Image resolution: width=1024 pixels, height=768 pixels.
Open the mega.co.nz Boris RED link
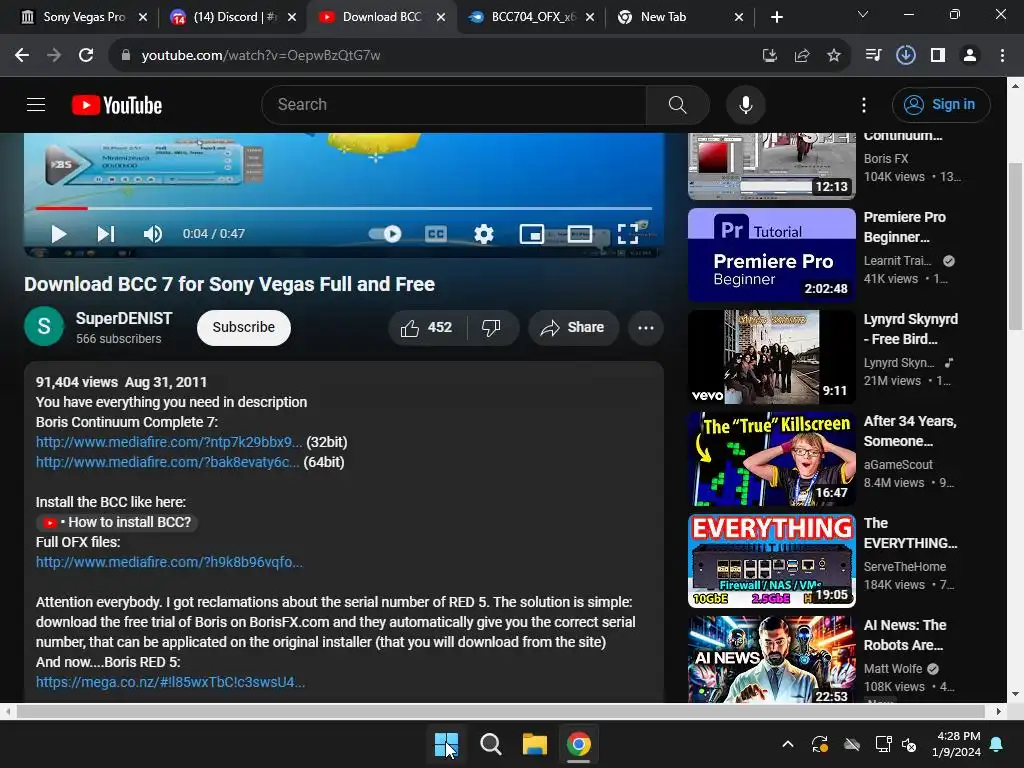(170, 682)
